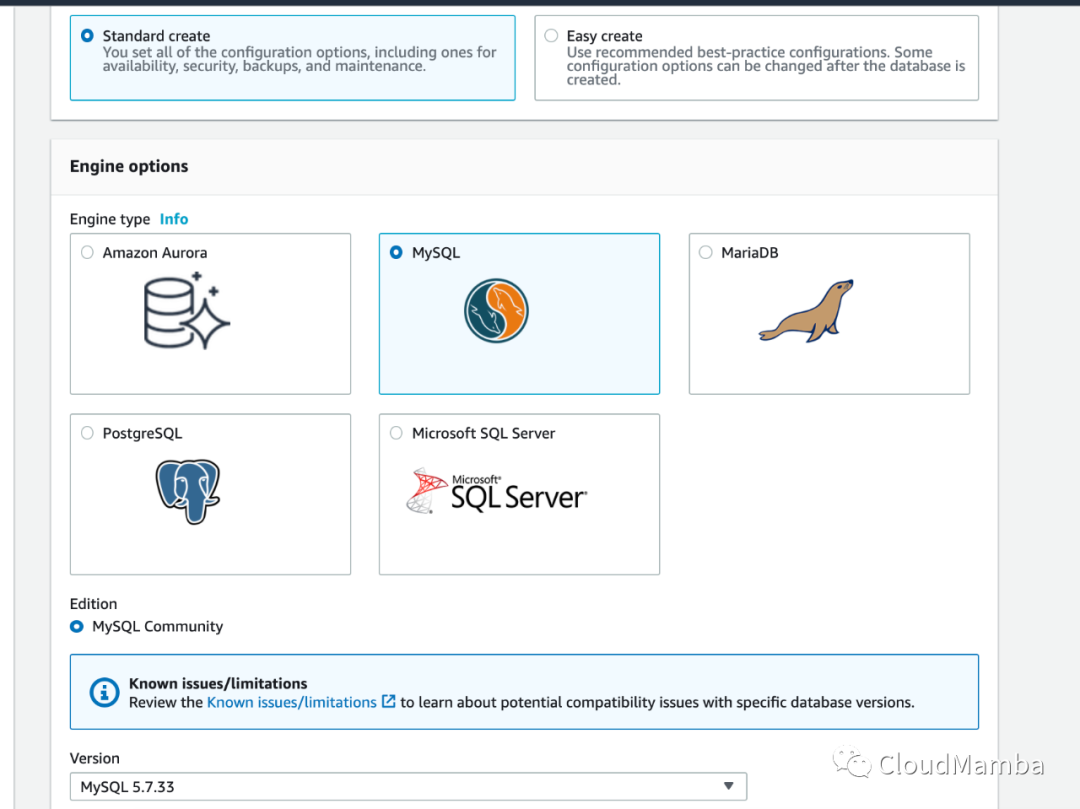Viewport: 1080px width, 809px height.
Task: Click the Engine type label
Action: point(110,219)
